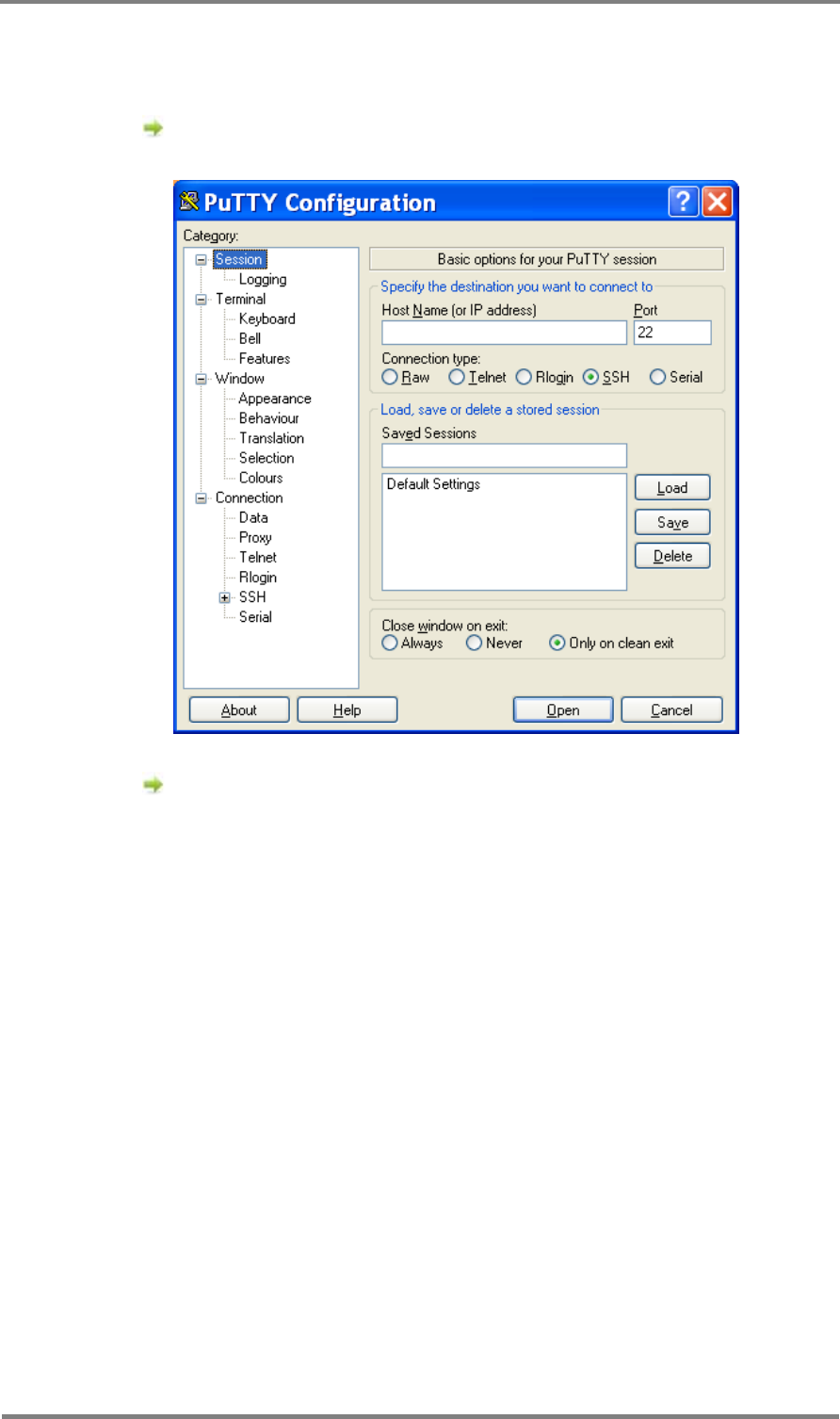
Task: Click the Help button
Action: point(347,709)
